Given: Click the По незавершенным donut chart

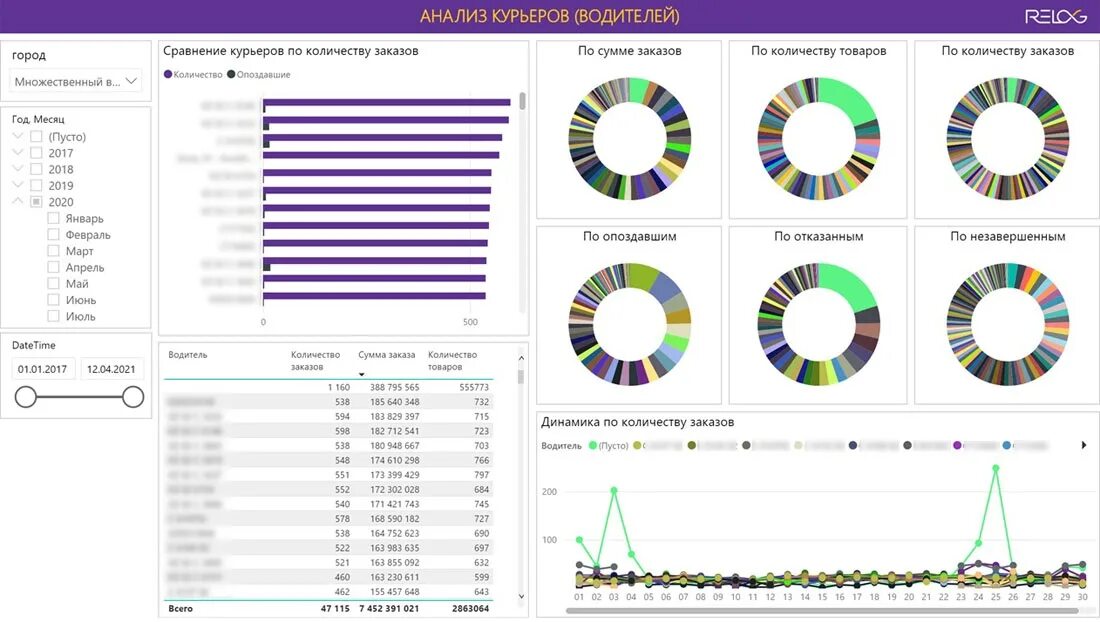Looking at the screenshot, I should point(1007,325).
